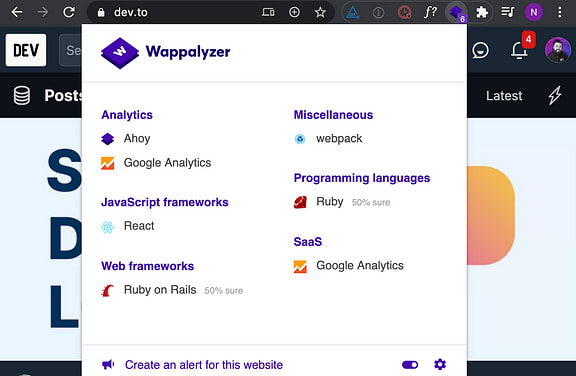Click the blue triangle extension icon
This screenshot has width=576, height=376.
click(x=353, y=13)
